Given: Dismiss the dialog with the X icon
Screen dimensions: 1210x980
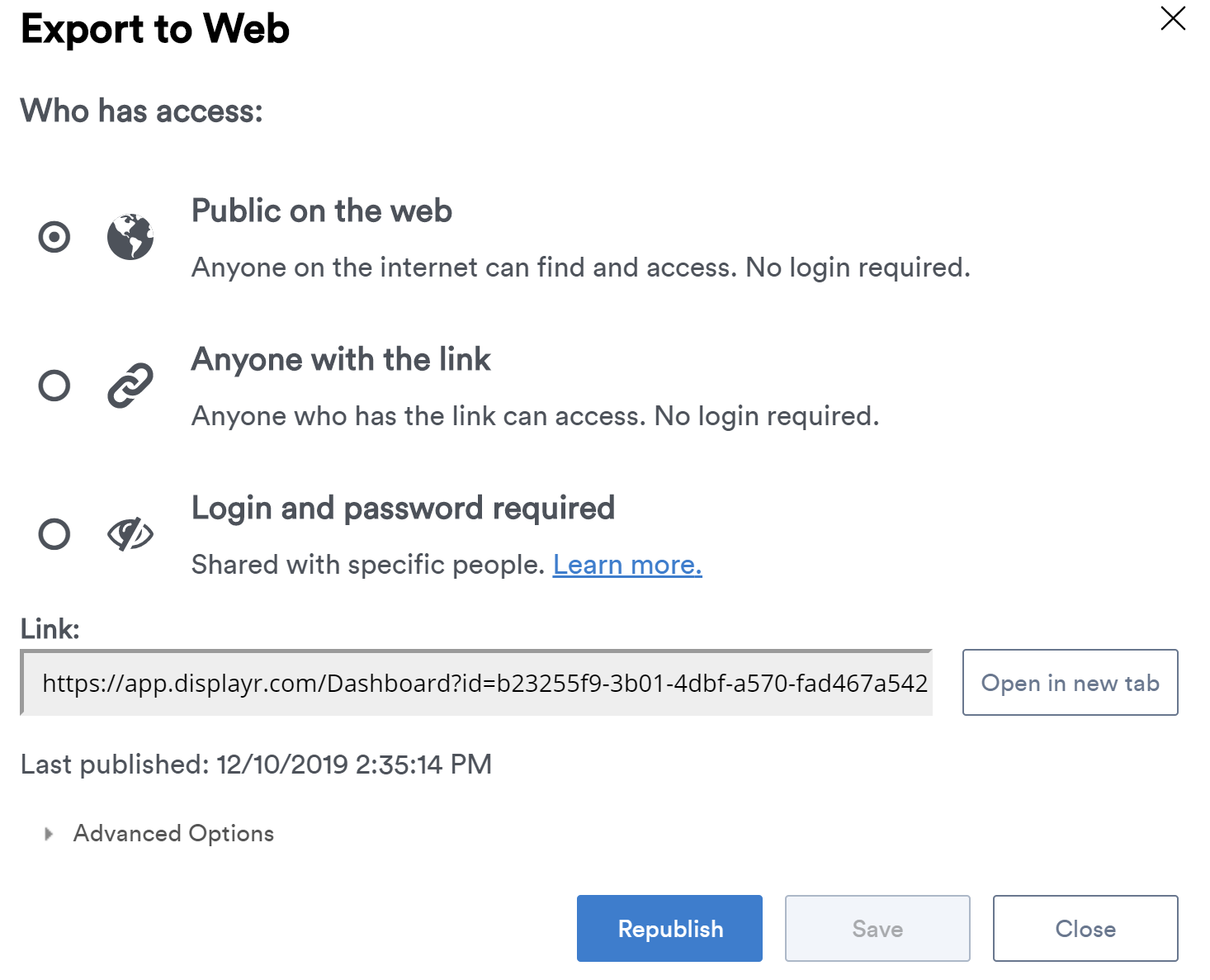Looking at the screenshot, I should 1173,18.
